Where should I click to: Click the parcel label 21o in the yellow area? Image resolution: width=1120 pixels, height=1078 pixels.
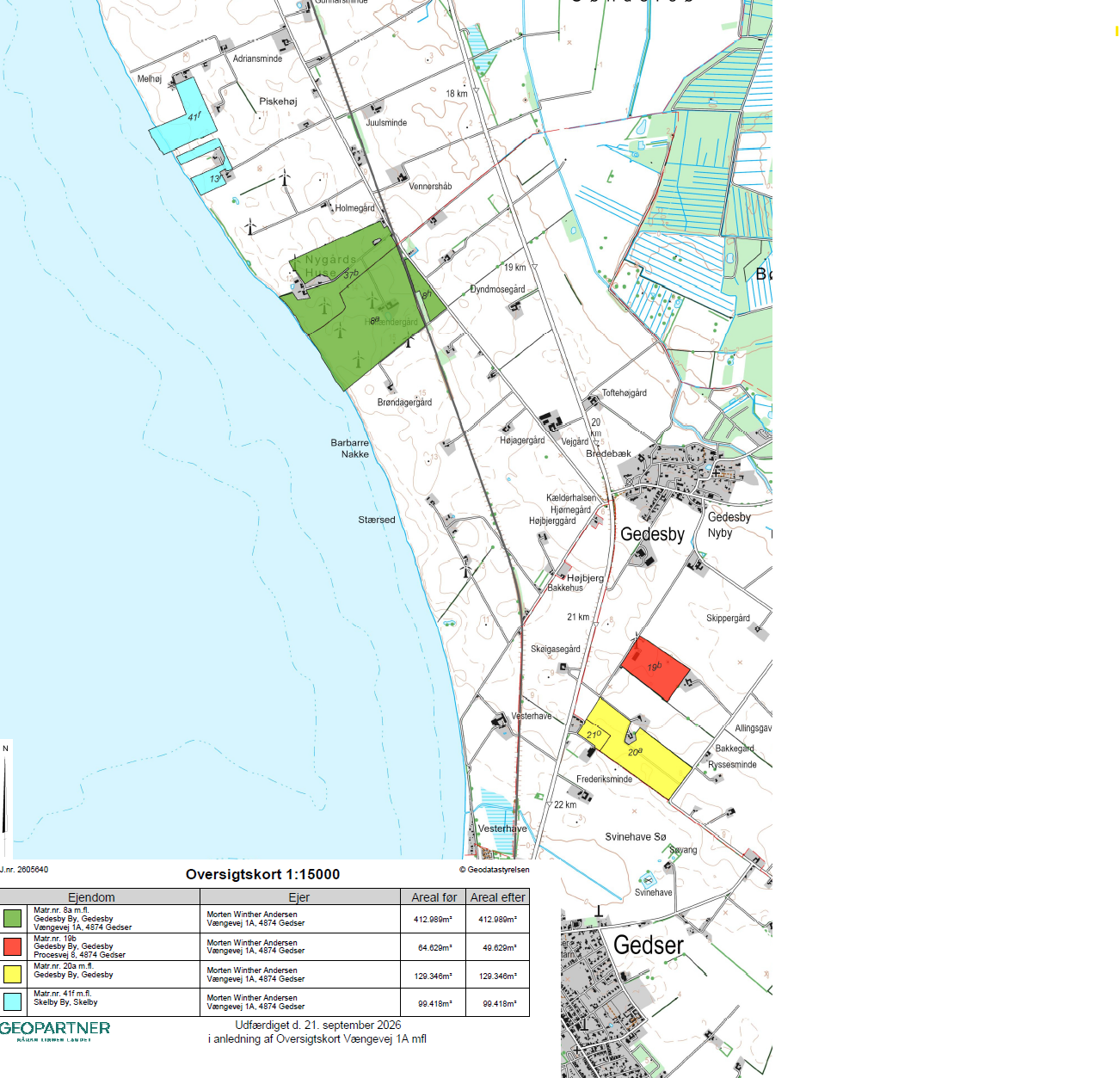click(x=594, y=734)
